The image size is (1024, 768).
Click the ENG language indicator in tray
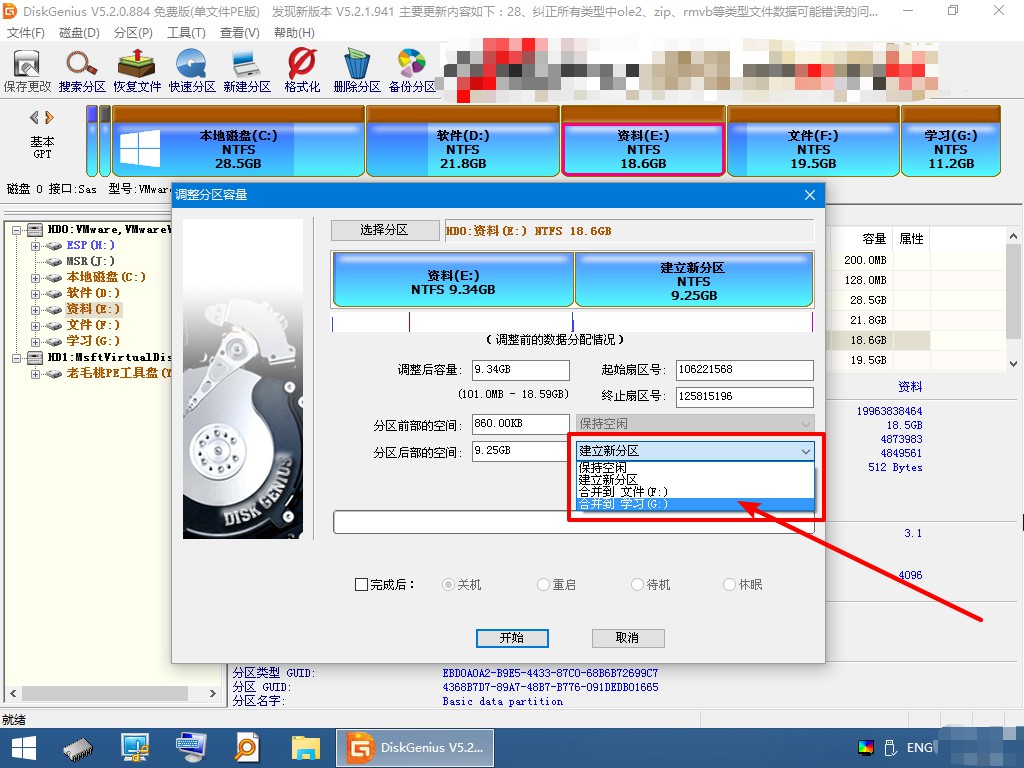tap(920, 748)
